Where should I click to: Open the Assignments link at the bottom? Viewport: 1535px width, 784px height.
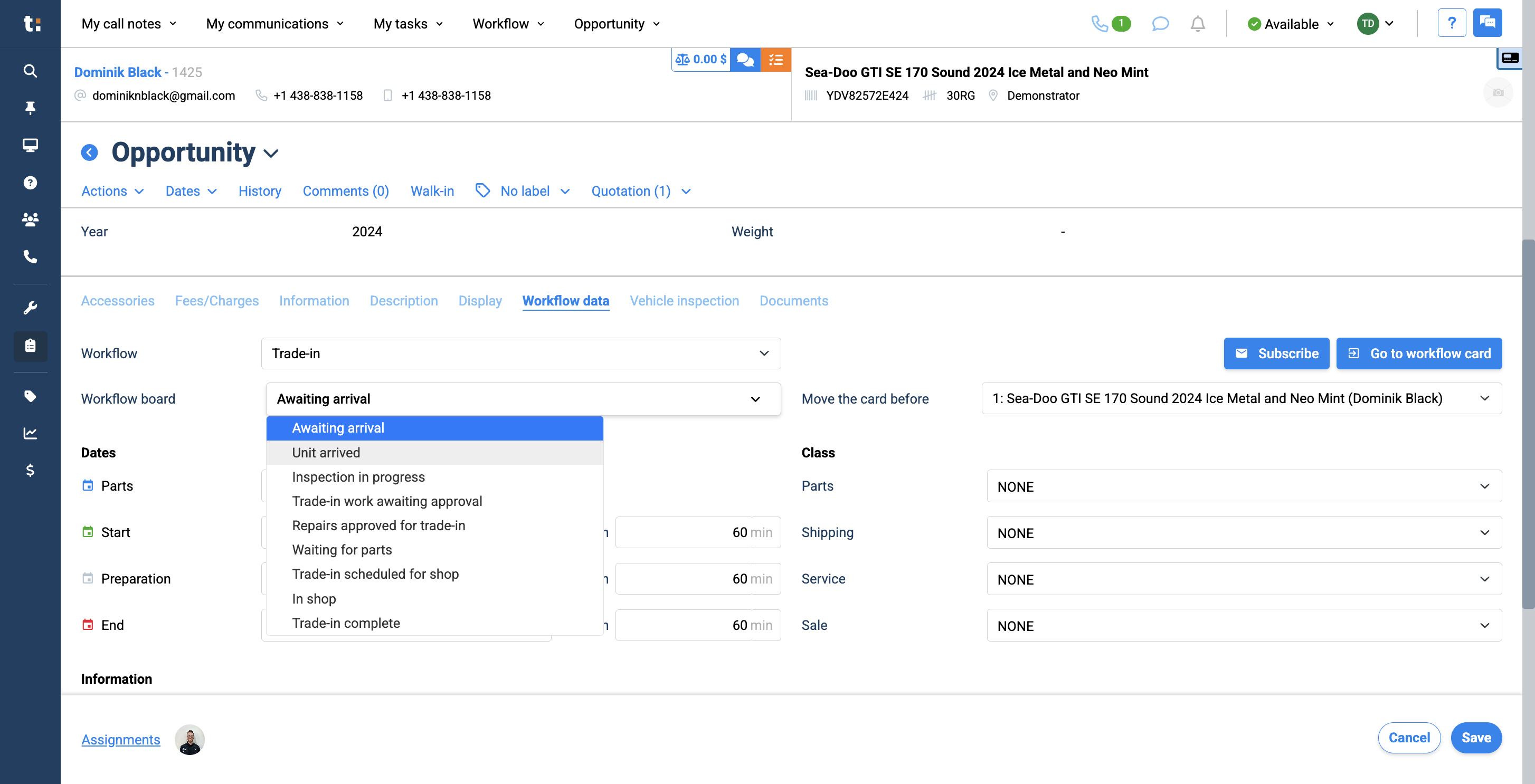click(120, 739)
